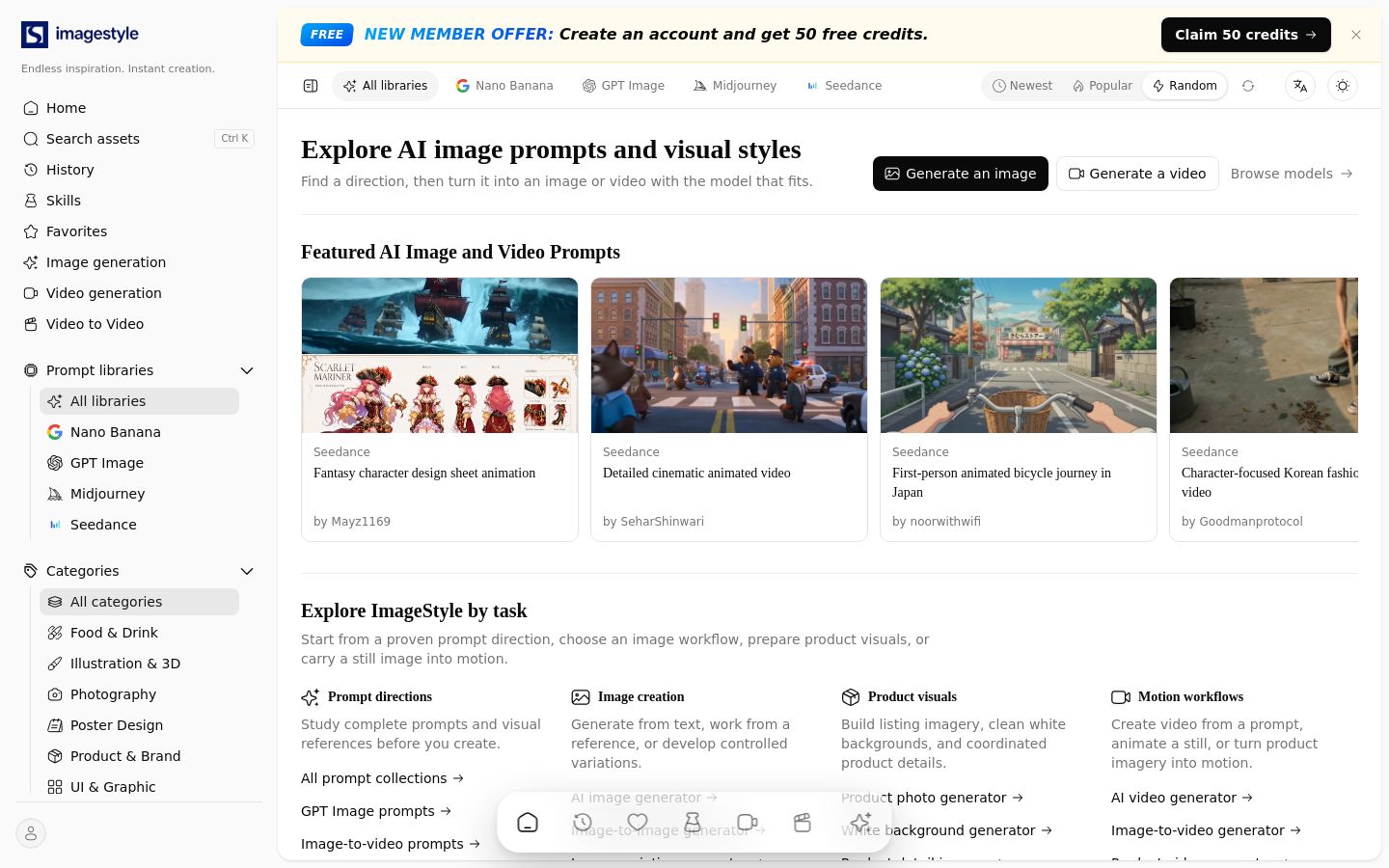The image size is (1389, 868).
Task: Select Seedance in the sidebar tree
Action: (139, 525)
